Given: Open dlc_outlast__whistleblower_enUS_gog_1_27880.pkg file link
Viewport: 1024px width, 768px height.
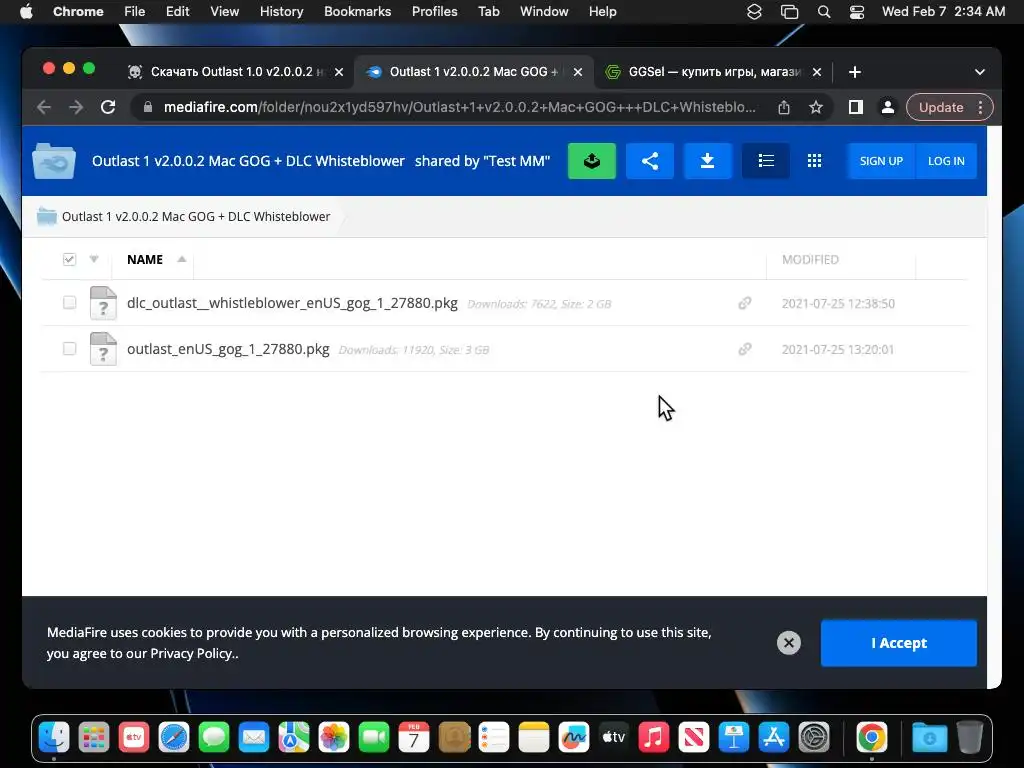Looking at the screenshot, I should click(x=292, y=303).
